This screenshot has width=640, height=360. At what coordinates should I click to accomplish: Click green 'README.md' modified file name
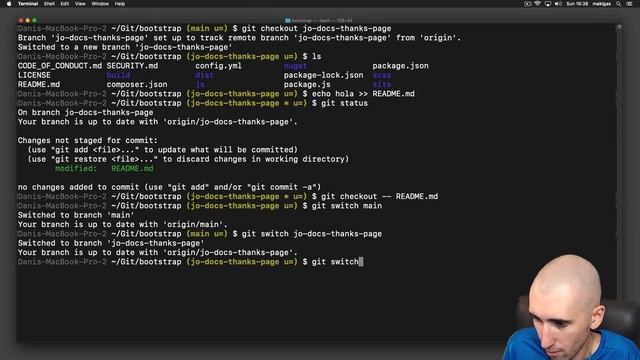pos(132,168)
